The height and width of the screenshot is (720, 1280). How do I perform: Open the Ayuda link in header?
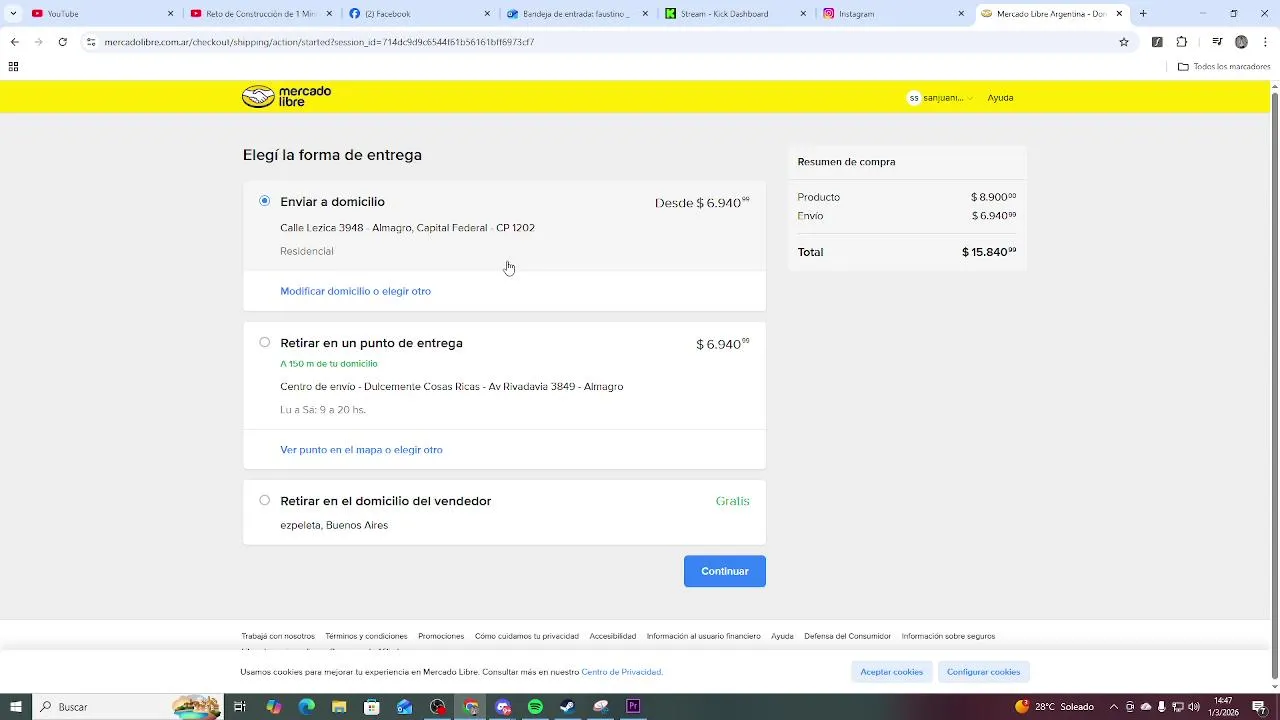[1000, 98]
